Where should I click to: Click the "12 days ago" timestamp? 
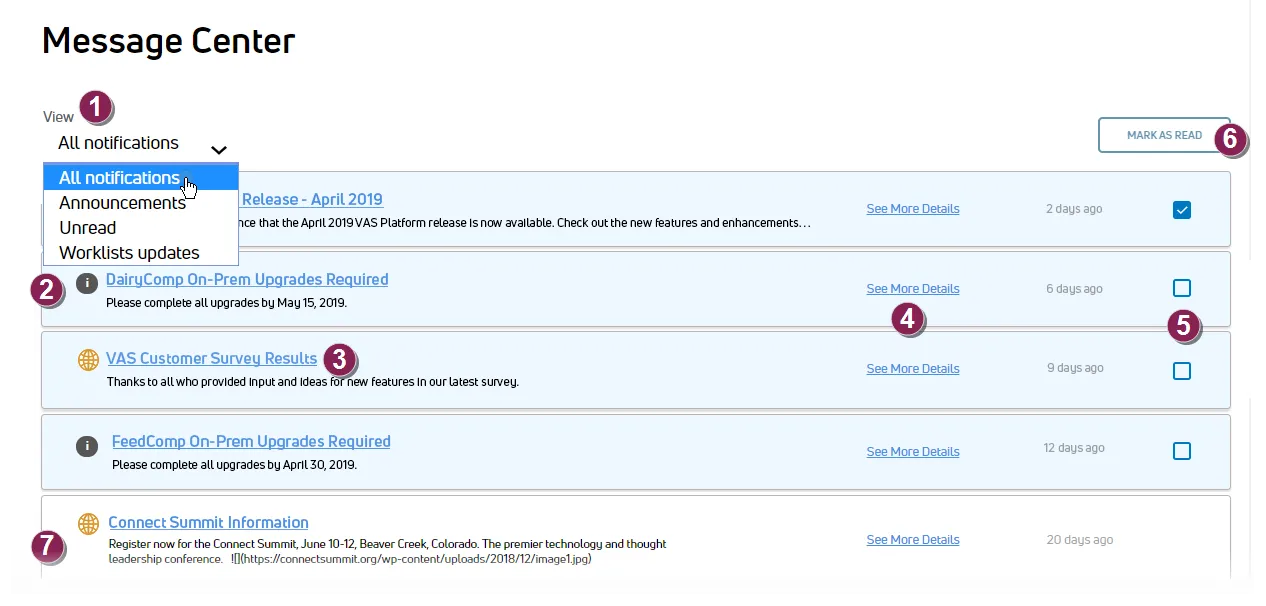[1074, 448]
